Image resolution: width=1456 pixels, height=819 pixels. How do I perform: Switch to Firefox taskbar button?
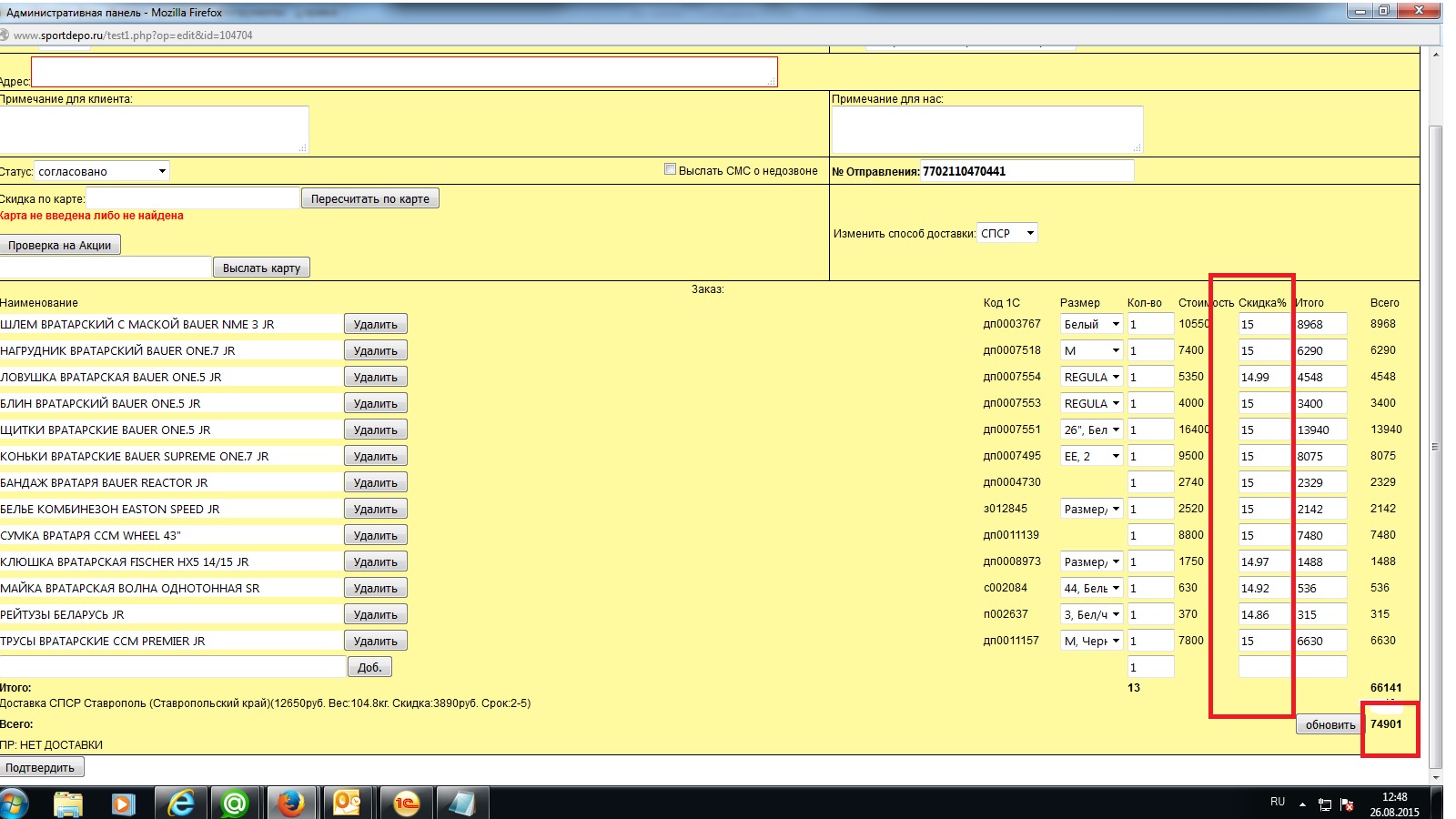[291, 804]
